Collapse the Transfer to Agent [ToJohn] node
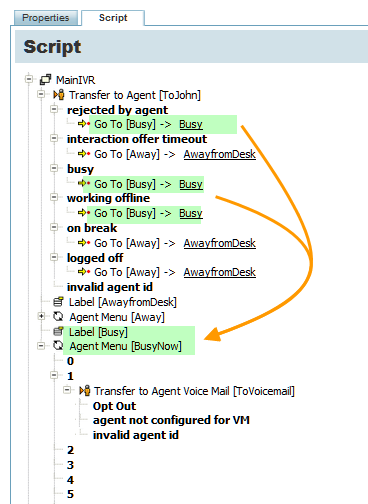Screen dimensions: 368x504 (41, 94)
